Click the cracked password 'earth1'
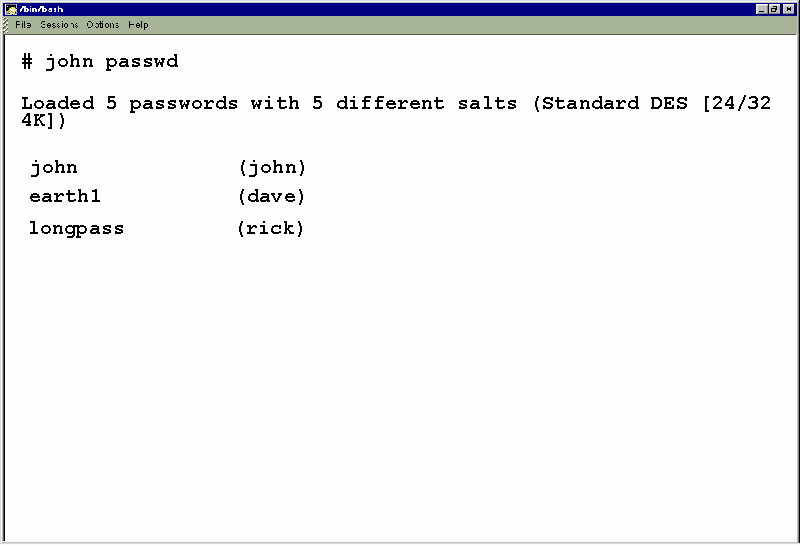The image size is (800, 545). point(65,196)
